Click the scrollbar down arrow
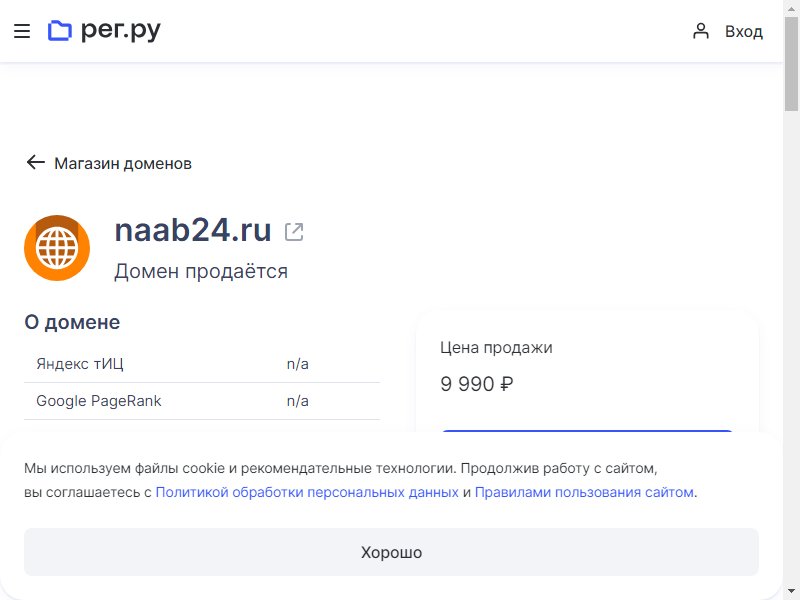Image resolution: width=800 pixels, height=600 pixels. 791,591
